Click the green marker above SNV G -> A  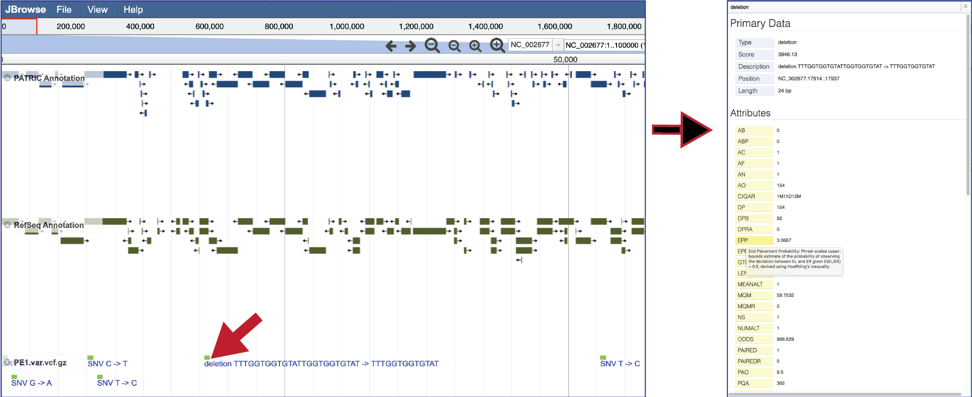14,377
